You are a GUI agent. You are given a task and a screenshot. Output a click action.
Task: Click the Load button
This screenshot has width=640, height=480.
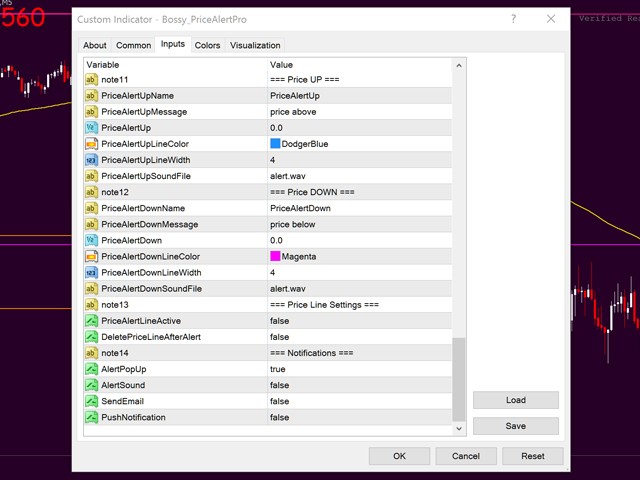tap(516, 400)
